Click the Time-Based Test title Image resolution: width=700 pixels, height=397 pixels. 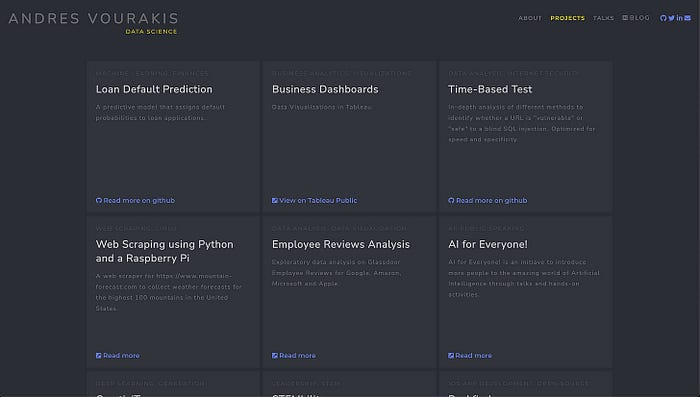tap(490, 89)
